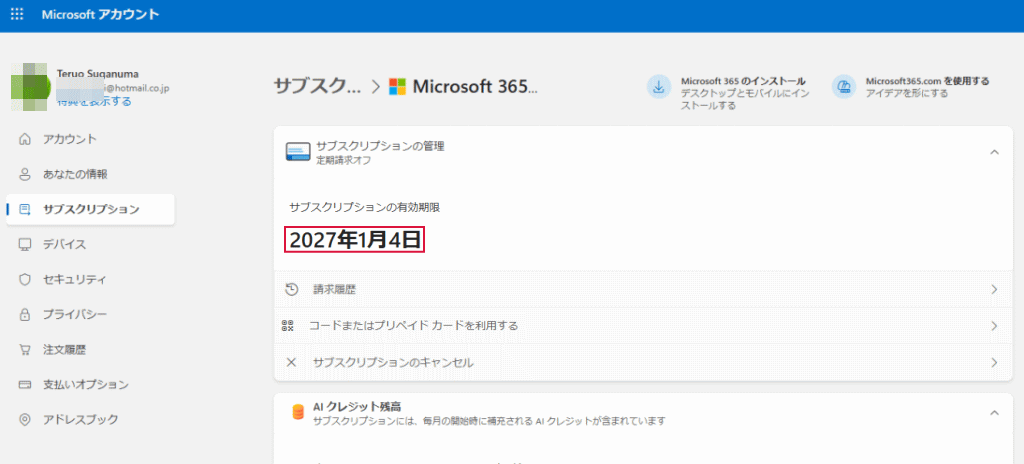Click the coin stack icon for AI クレジット

click(298, 412)
